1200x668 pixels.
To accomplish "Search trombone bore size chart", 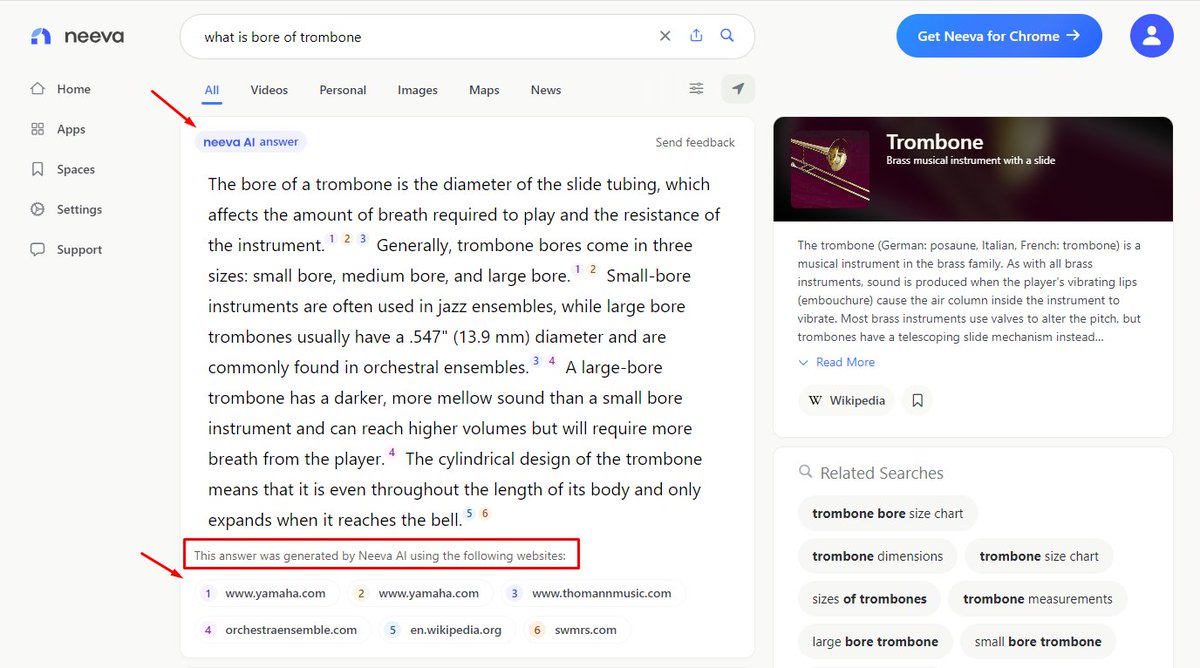I will coord(888,513).
